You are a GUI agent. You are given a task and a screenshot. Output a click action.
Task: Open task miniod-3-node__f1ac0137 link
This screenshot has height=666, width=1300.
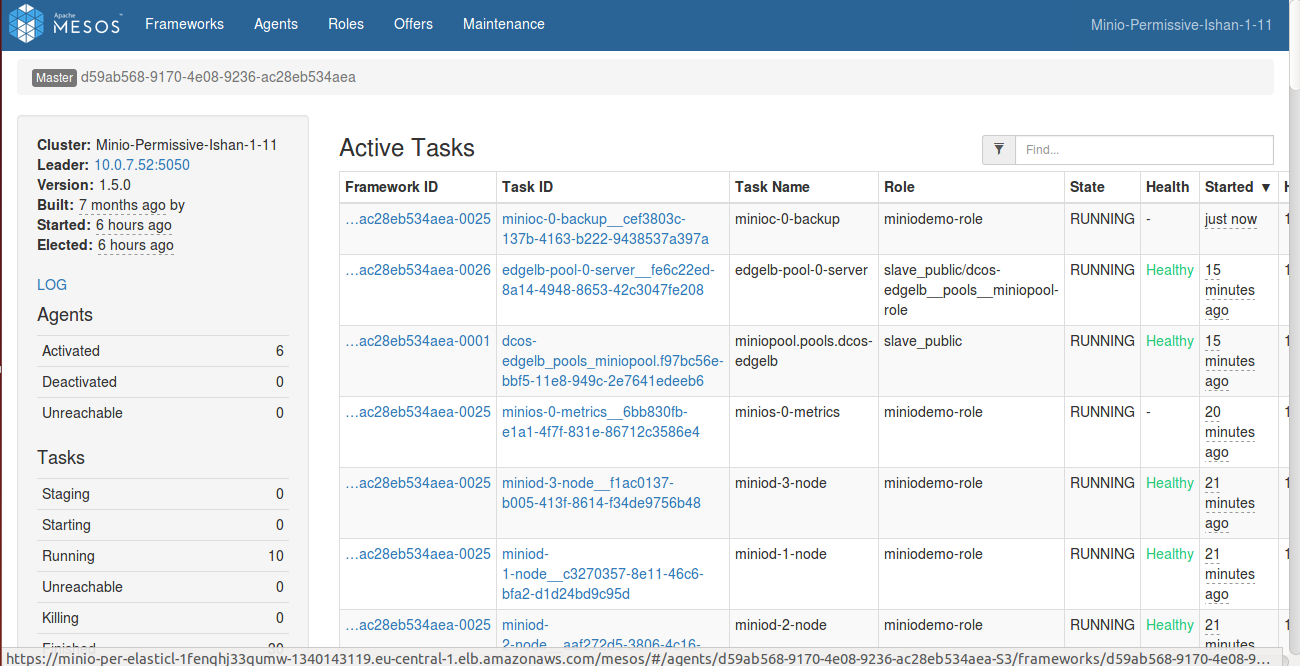pos(601,493)
